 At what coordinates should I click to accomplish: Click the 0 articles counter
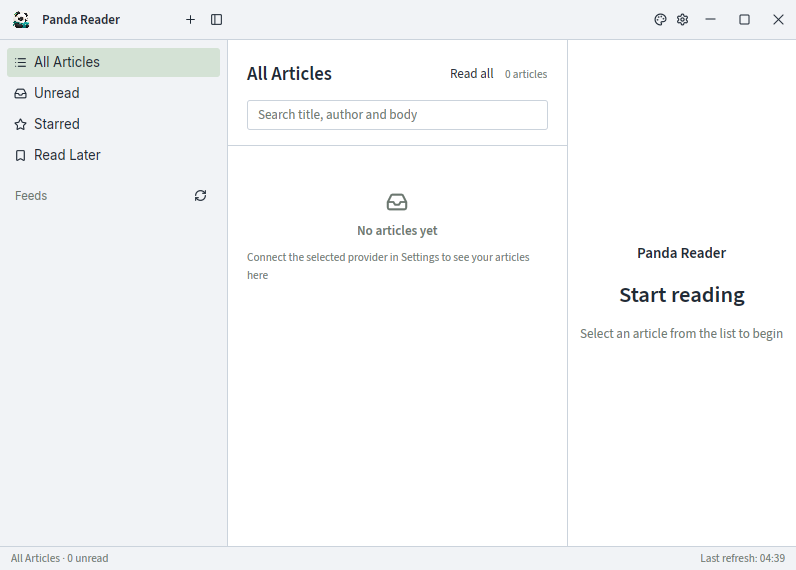(526, 74)
